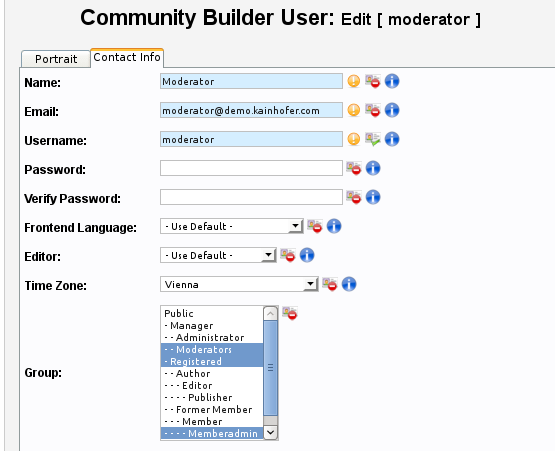Click the required-field warning icon beside Name

(354, 81)
